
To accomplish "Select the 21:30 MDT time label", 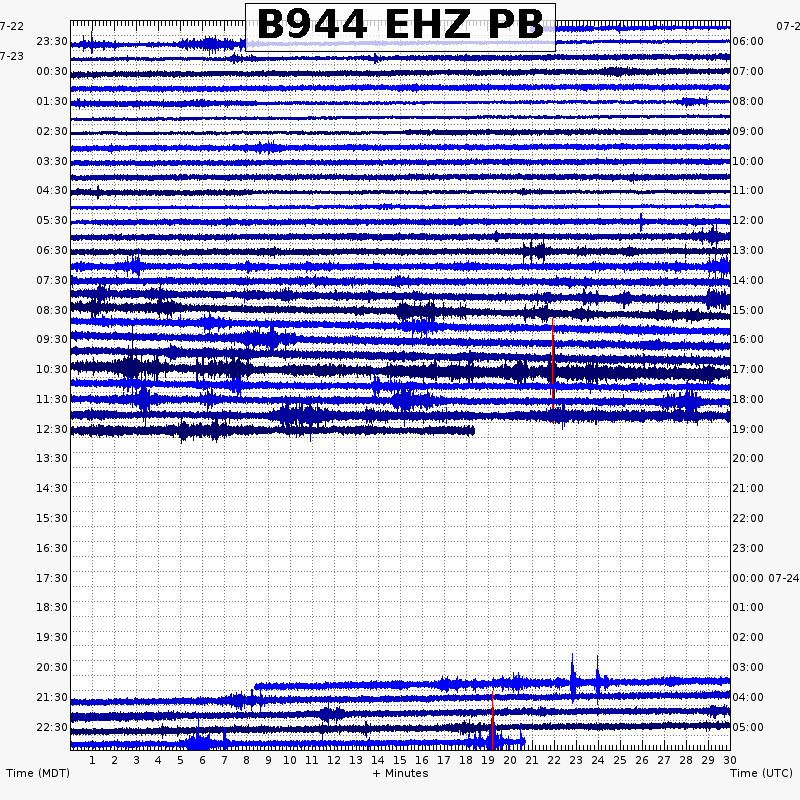I will (x=52, y=697).
